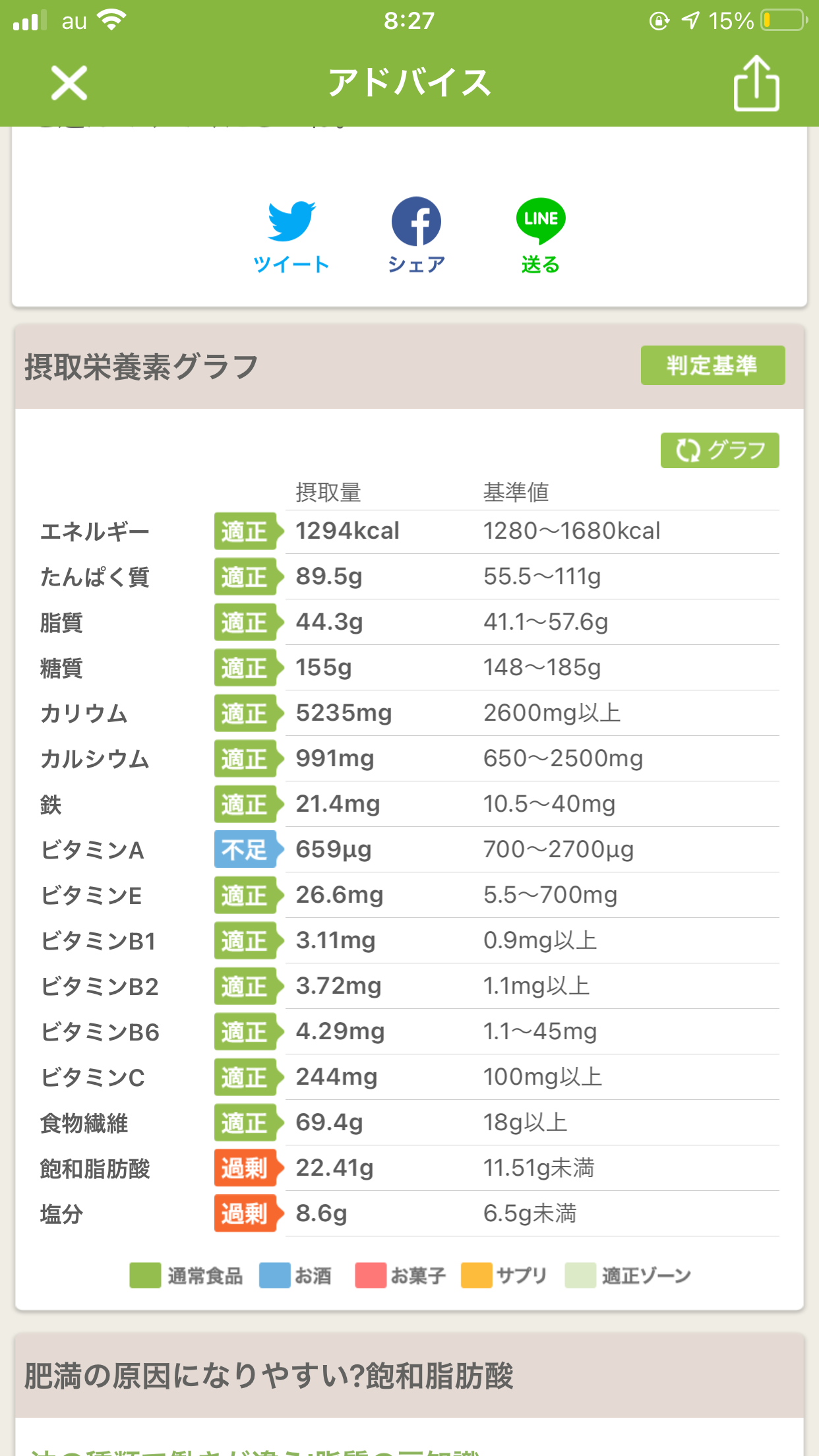
Task: Tap the Twitter ツイート icon
Action: pyautogui.click(x=291, y=236)
